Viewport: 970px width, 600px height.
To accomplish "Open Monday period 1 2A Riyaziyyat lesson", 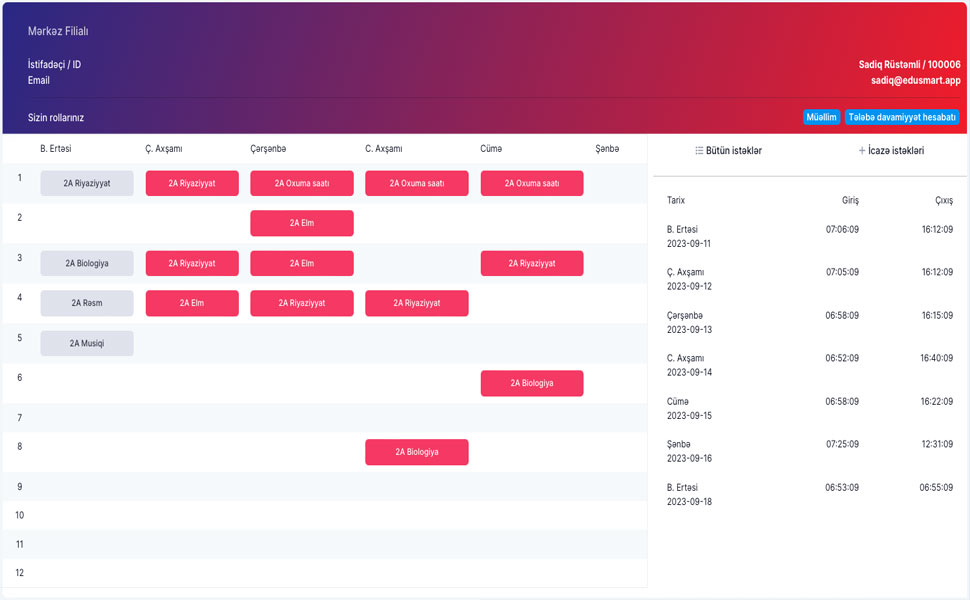I will pos(87,183).
